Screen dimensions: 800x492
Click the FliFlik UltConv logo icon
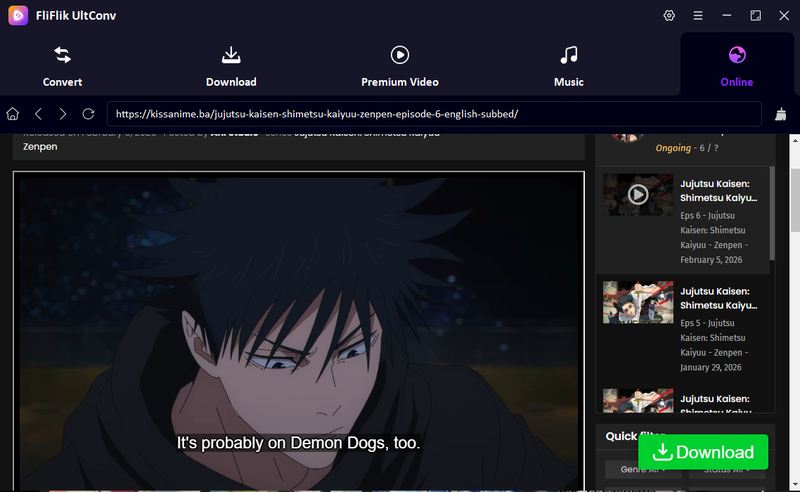pyautogui.click(x=18, y=15)
